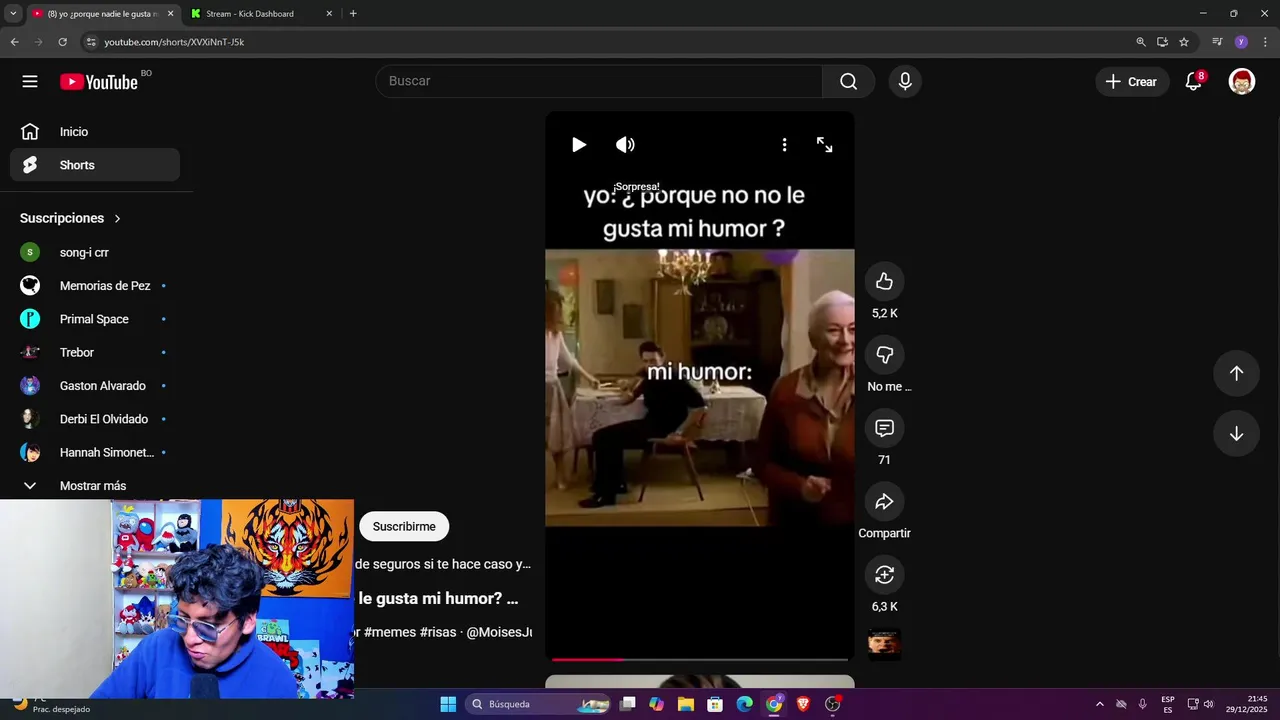The image size is (1280, 720).
Task: Open the Memorias de Pez channel
Action: (x=95, y=286)
